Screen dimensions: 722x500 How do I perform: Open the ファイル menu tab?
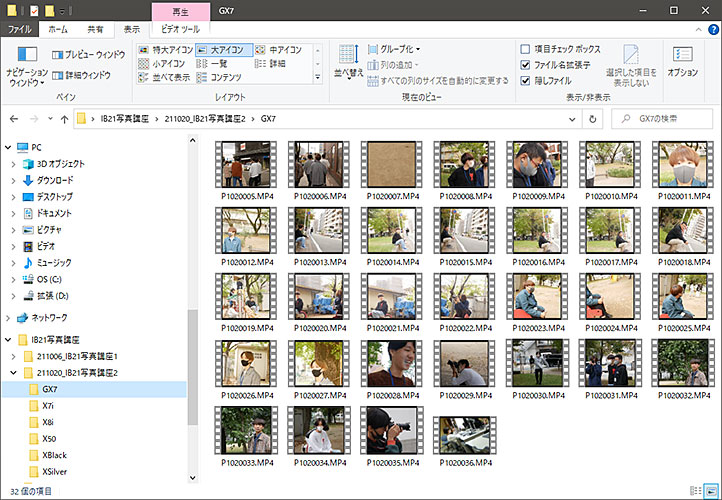coord(19,30)
